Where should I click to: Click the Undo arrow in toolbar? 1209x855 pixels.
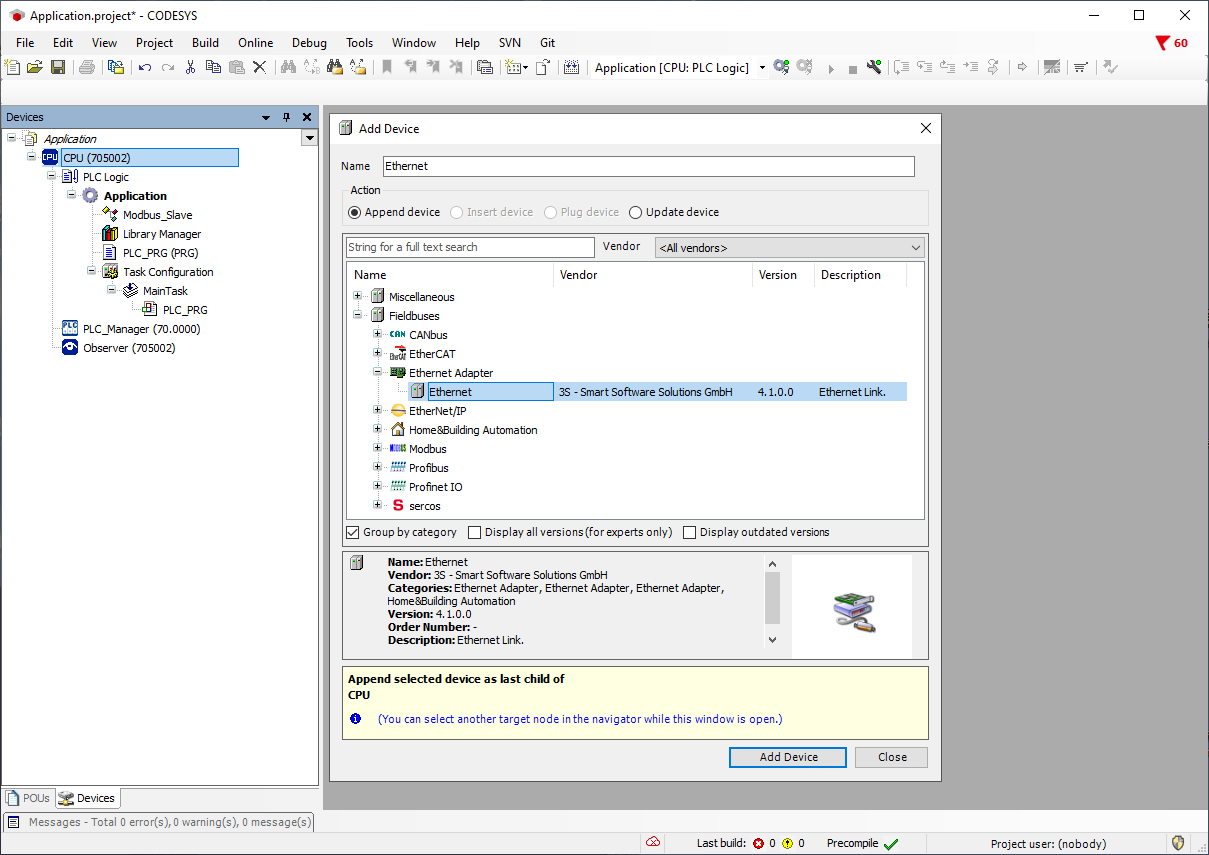[x=145, y=67]
